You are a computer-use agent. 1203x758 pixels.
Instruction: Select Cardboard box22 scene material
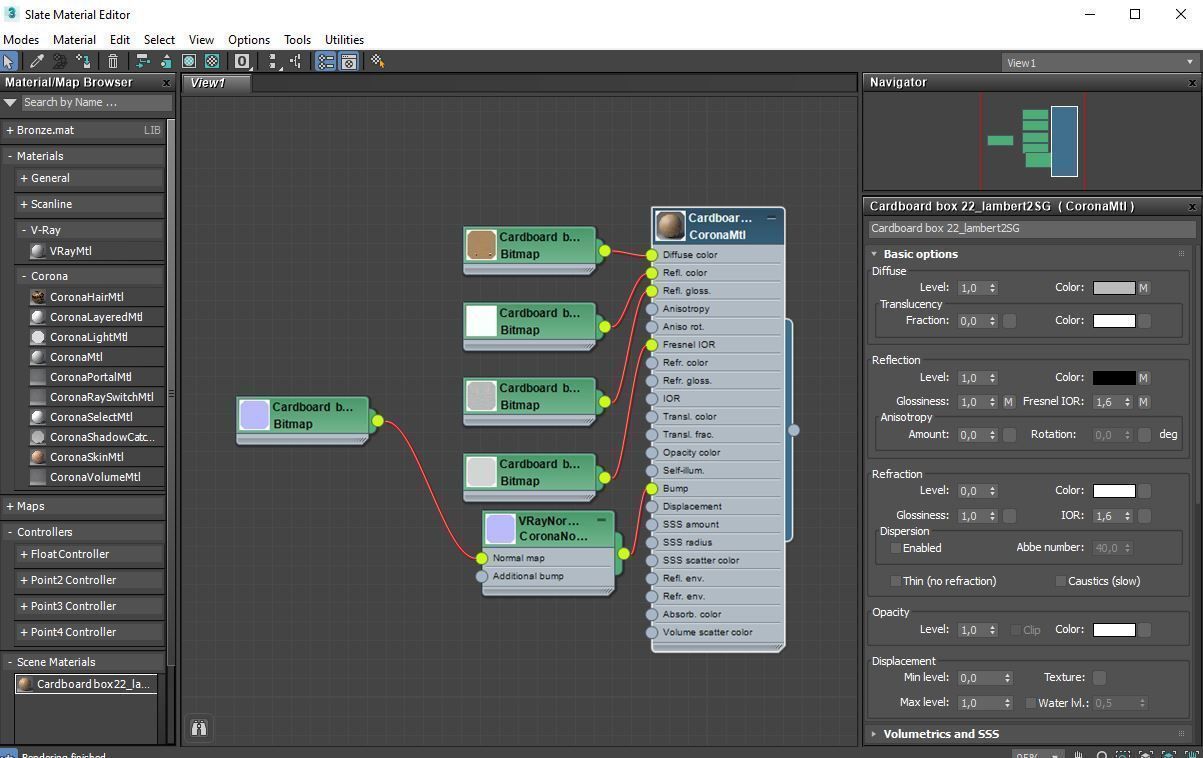coord(86,684)
